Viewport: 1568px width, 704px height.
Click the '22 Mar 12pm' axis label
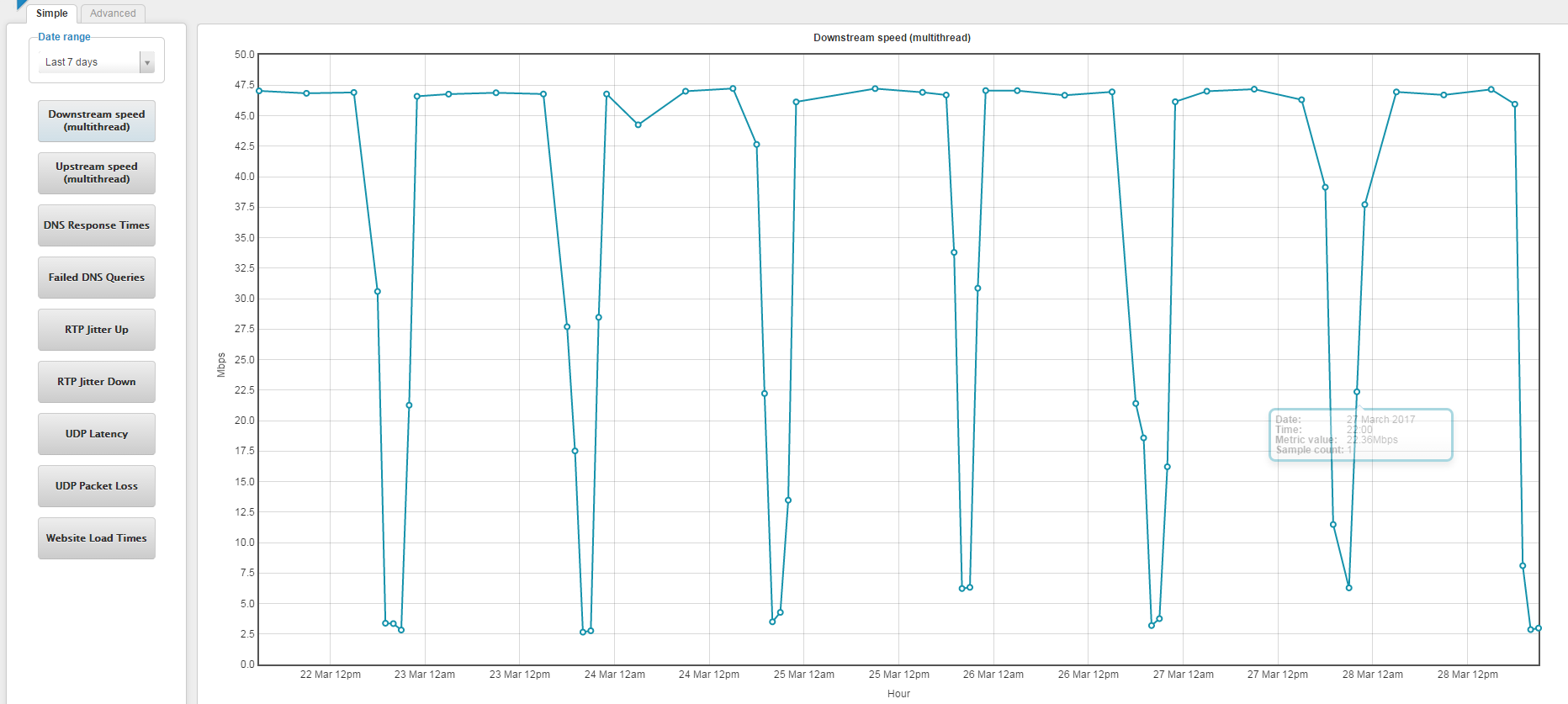tap(331, 675)
